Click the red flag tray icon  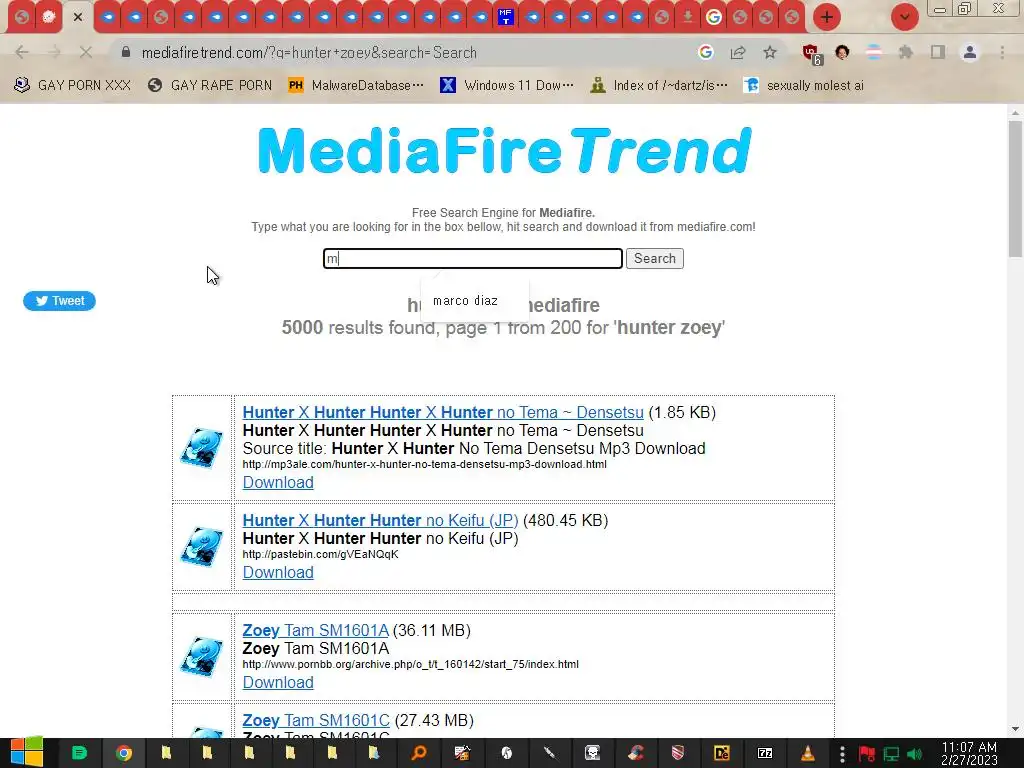coord(867,754)
